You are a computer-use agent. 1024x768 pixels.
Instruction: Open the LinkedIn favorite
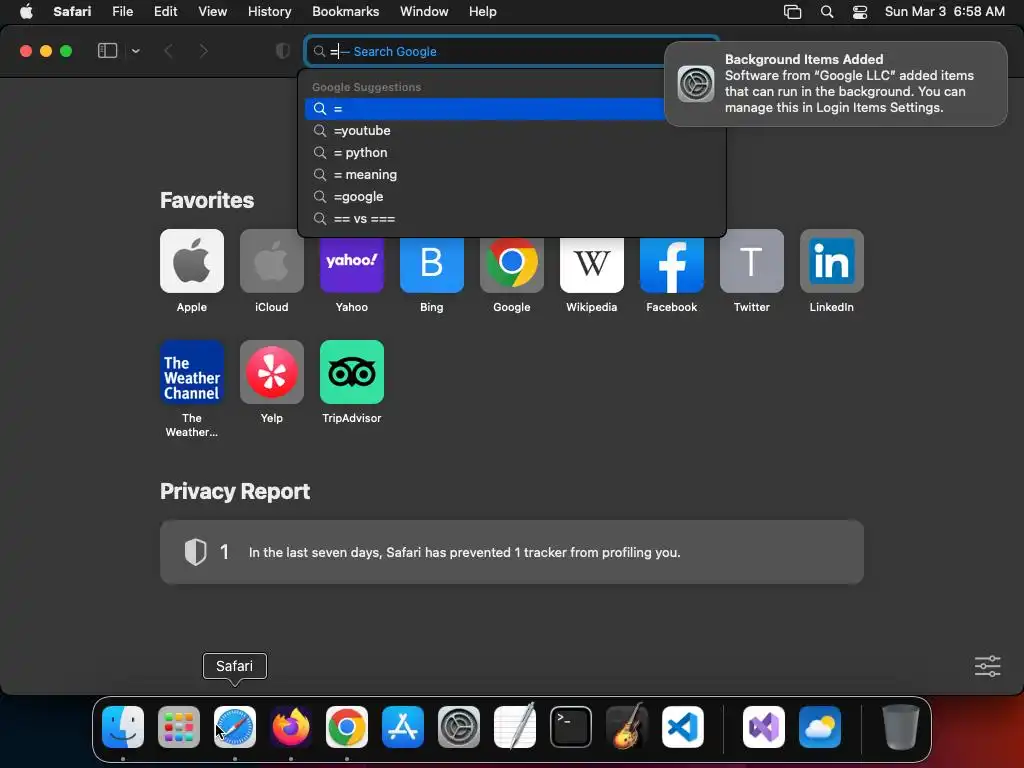[x=831, y=261]
